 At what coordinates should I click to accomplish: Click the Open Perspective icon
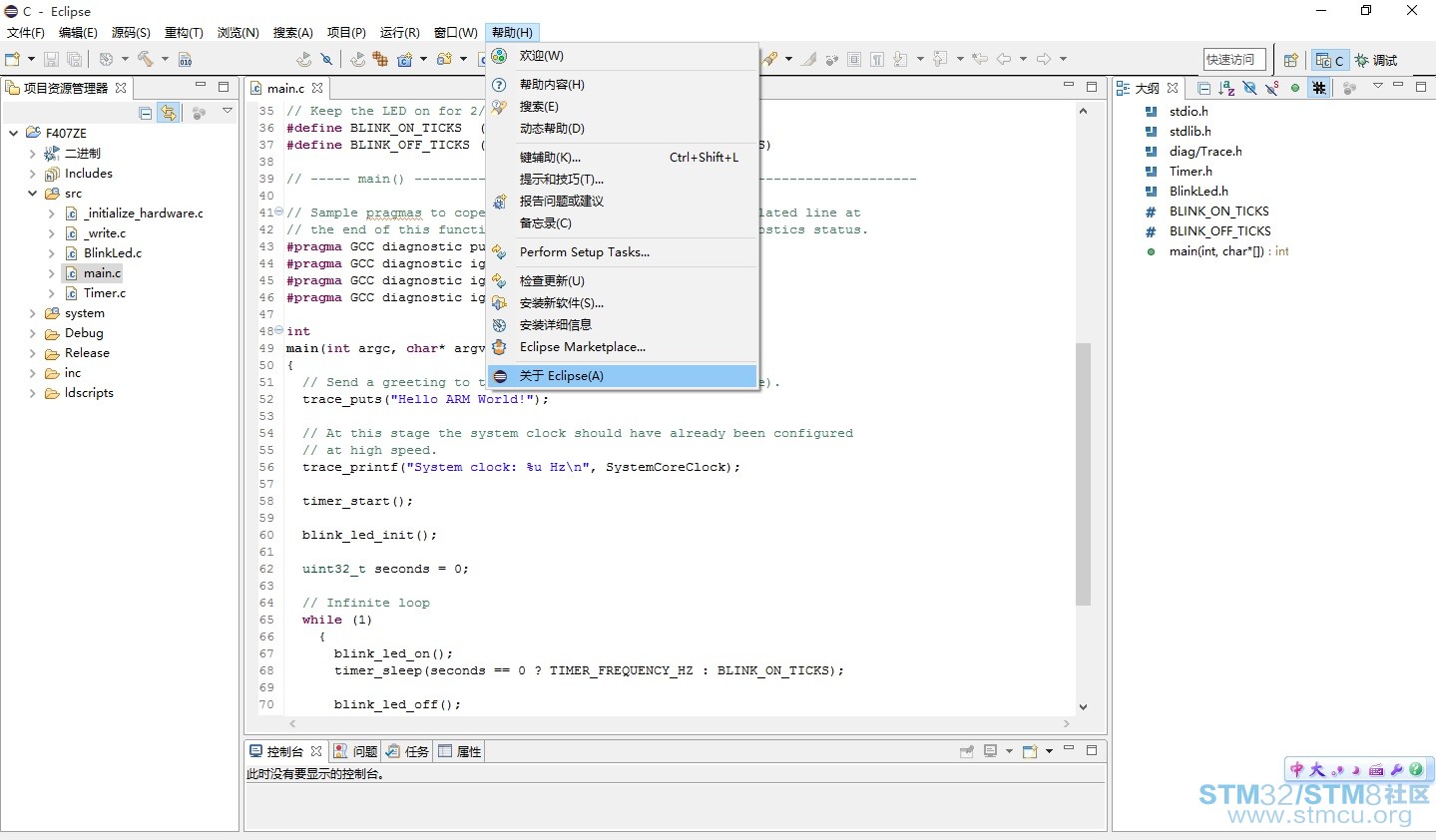[x=1290, y=60]
